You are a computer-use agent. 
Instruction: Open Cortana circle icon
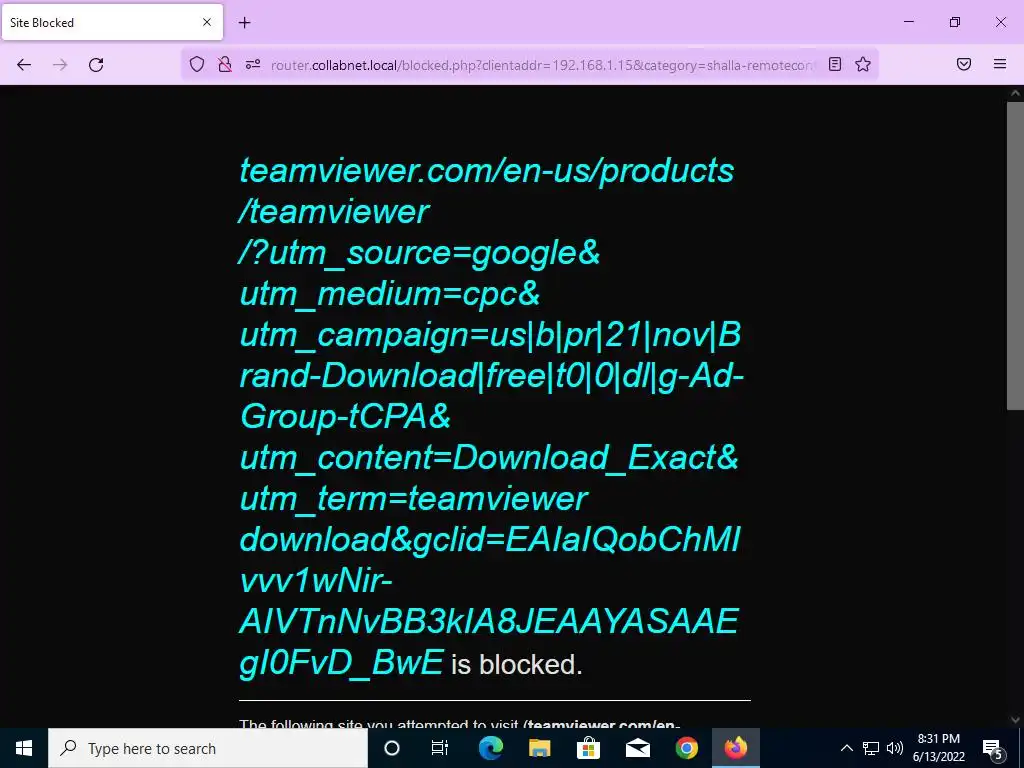click(392, 748)
